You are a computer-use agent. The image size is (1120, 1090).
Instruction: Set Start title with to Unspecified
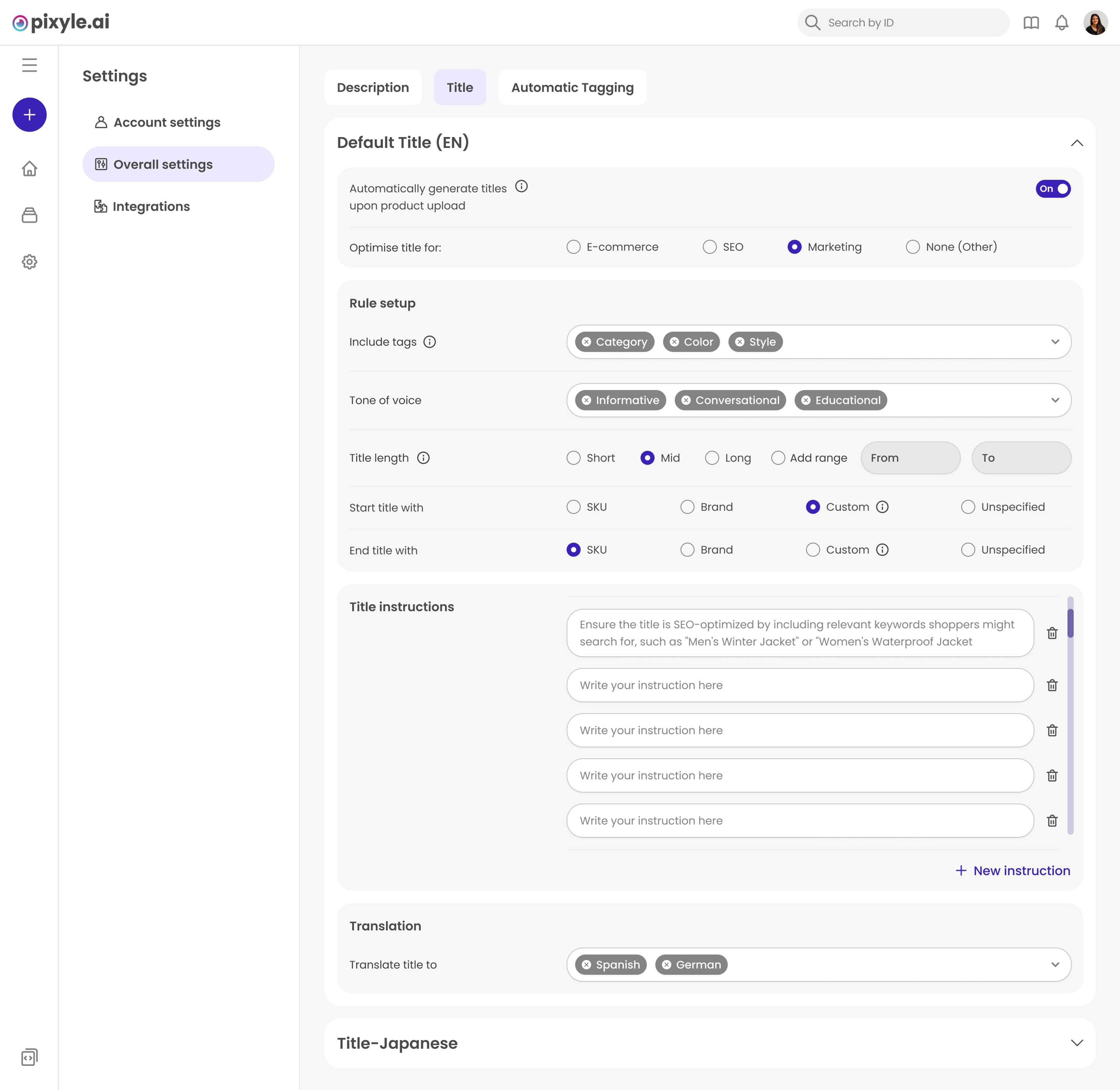(968, 506)
